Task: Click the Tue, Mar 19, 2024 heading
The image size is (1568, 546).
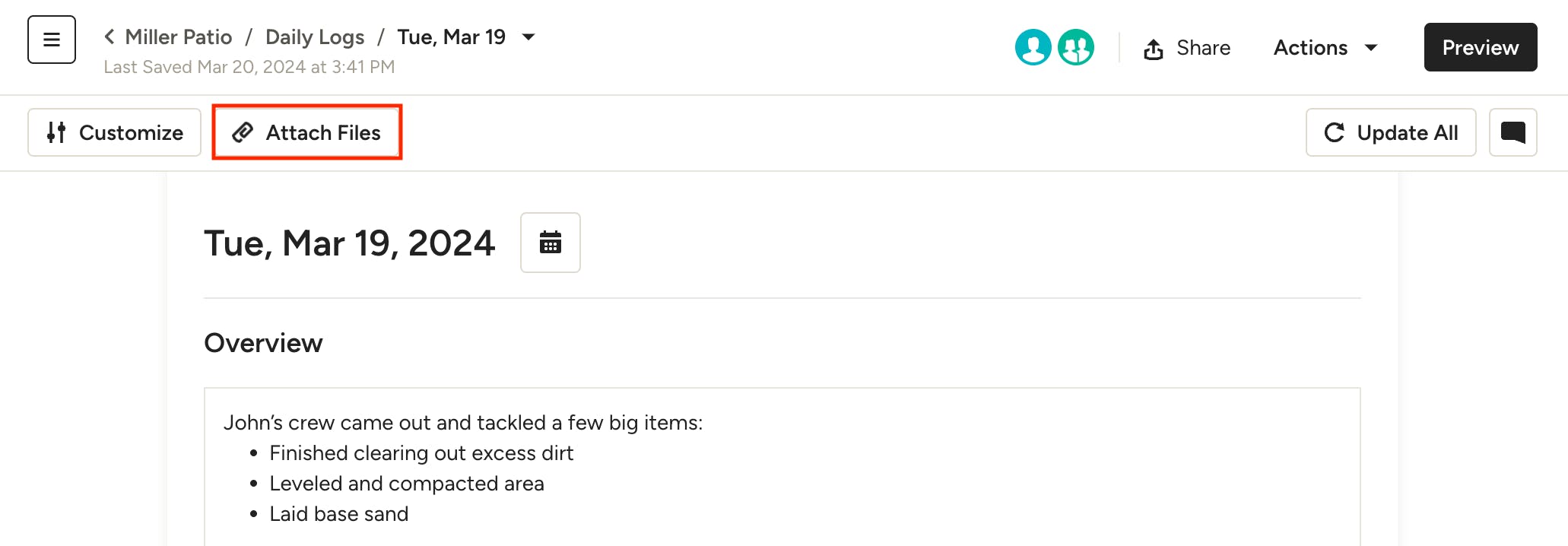Action: click(349, 243)
